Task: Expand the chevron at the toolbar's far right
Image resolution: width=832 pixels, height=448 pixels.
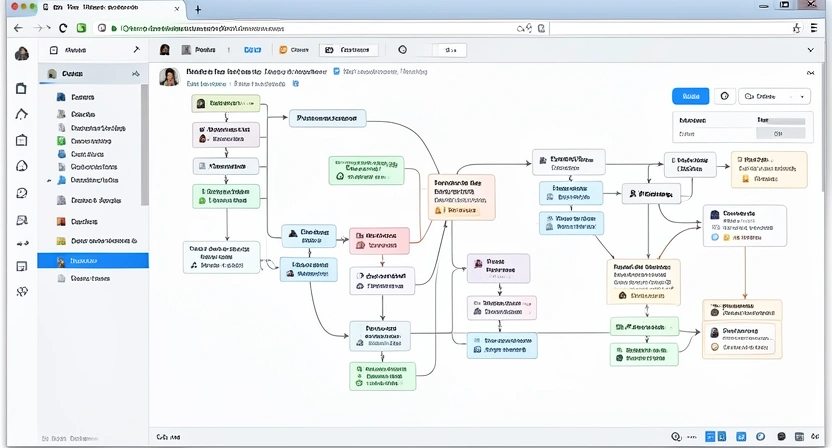Action: 810,49
